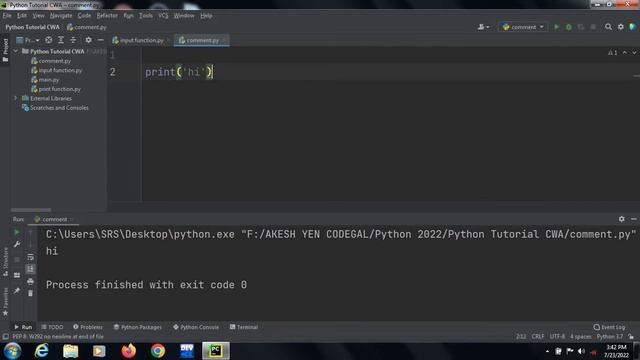Stop icon in the top toolbar
Image resolution: width=640 pixels, height=360 pixels.
(x=593, y=27)
